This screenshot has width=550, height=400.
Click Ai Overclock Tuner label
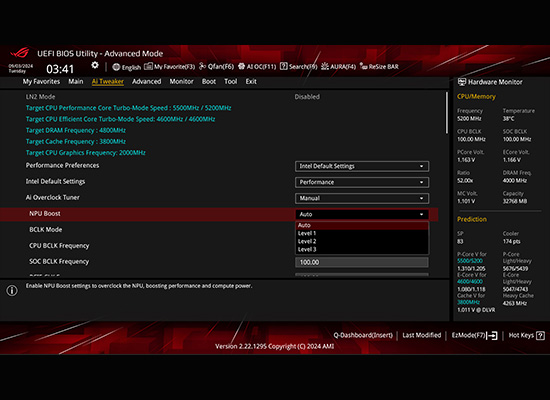coord(53,198)
